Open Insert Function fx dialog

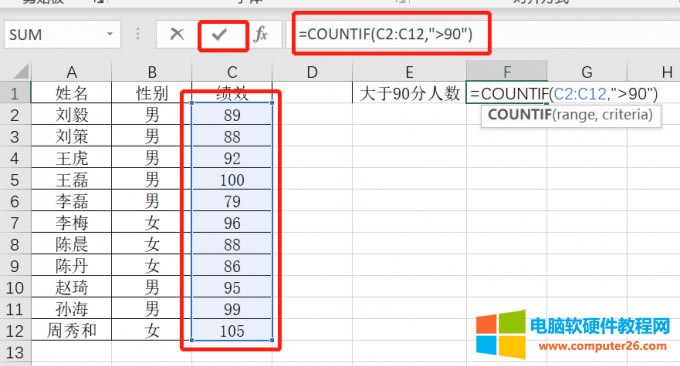click(261, 34)
